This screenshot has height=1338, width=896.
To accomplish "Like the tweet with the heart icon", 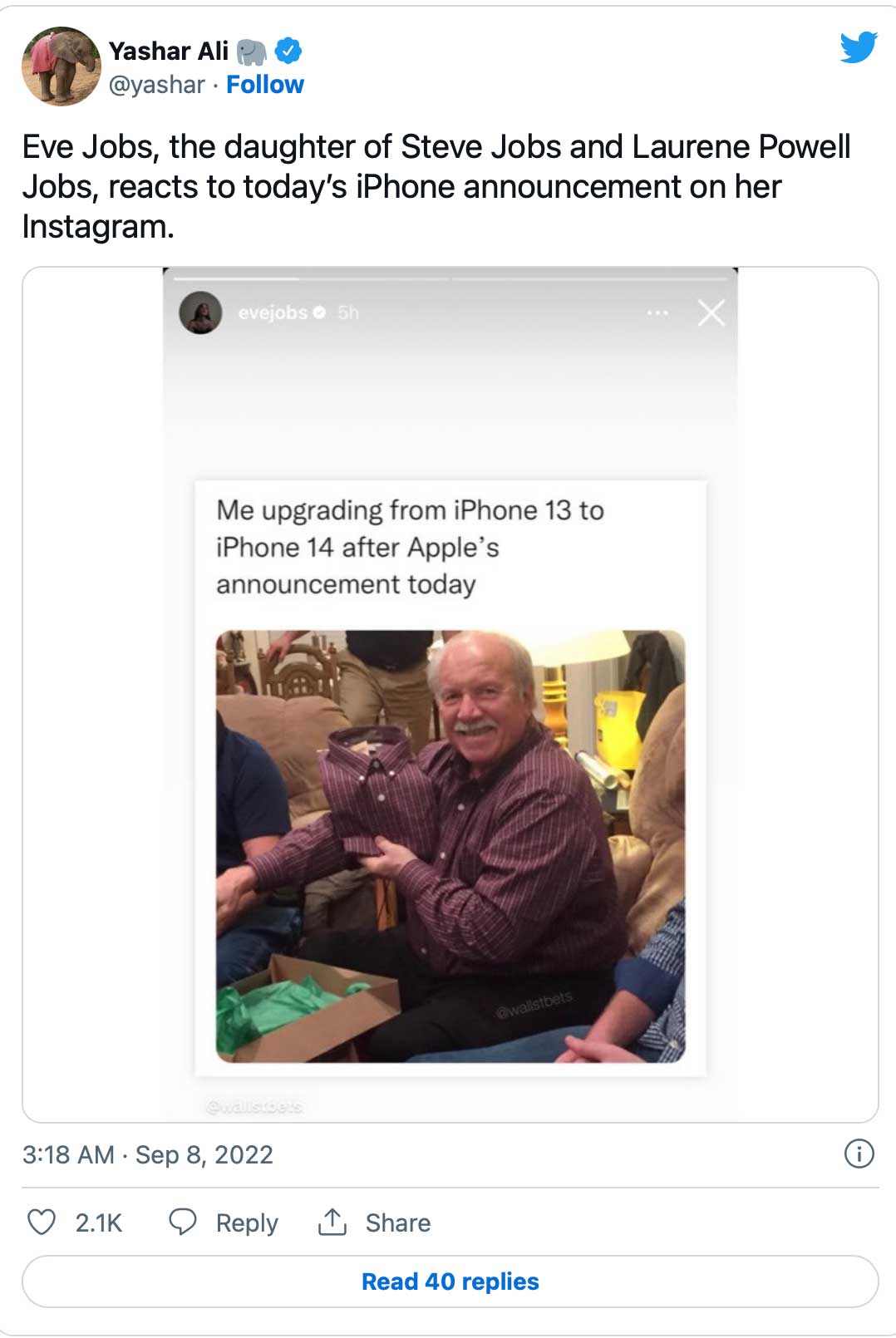I will [x=42, y=1222].
